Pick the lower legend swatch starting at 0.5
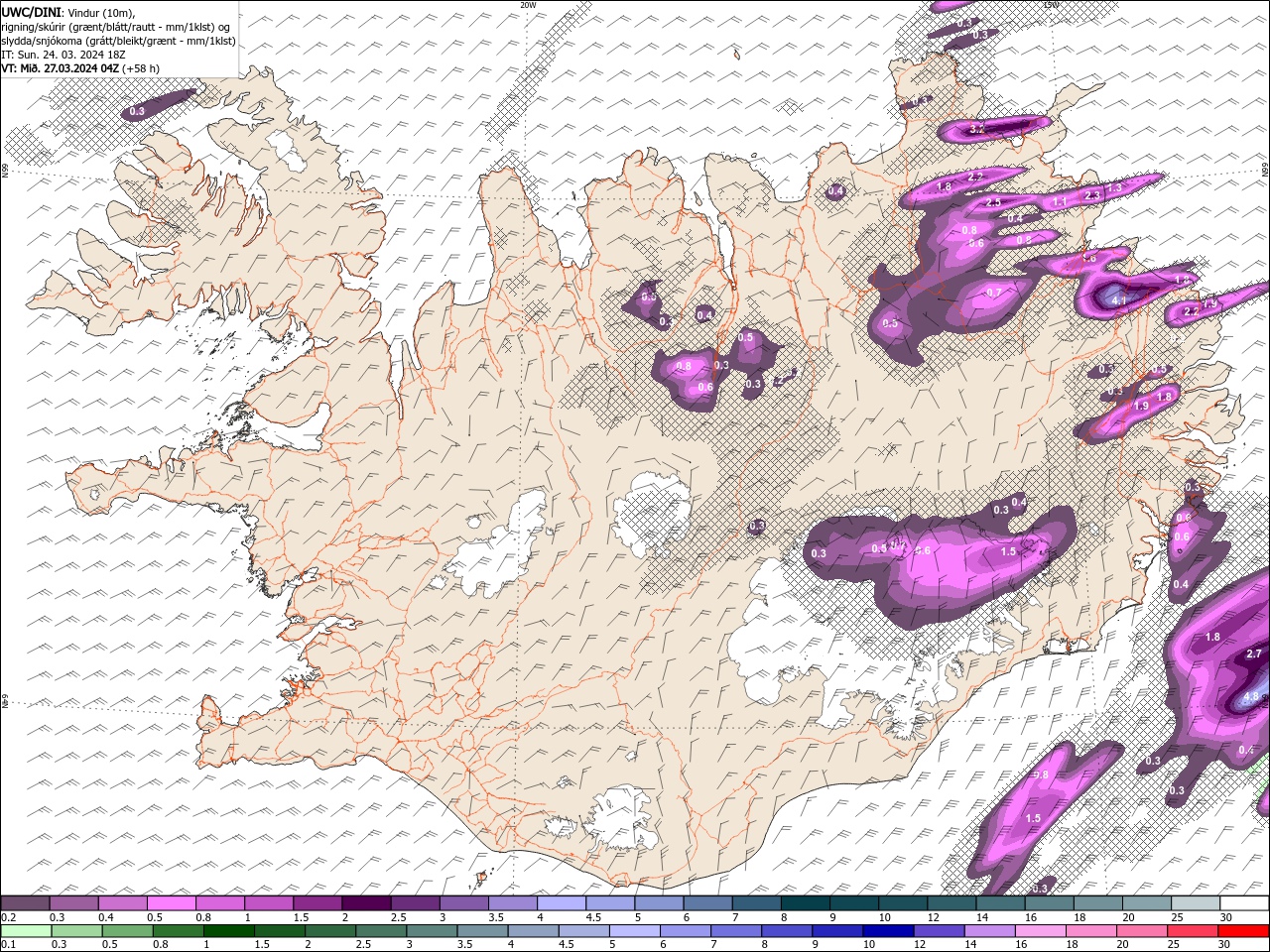This screenshot has height=952, width=1270. [127, 931]
